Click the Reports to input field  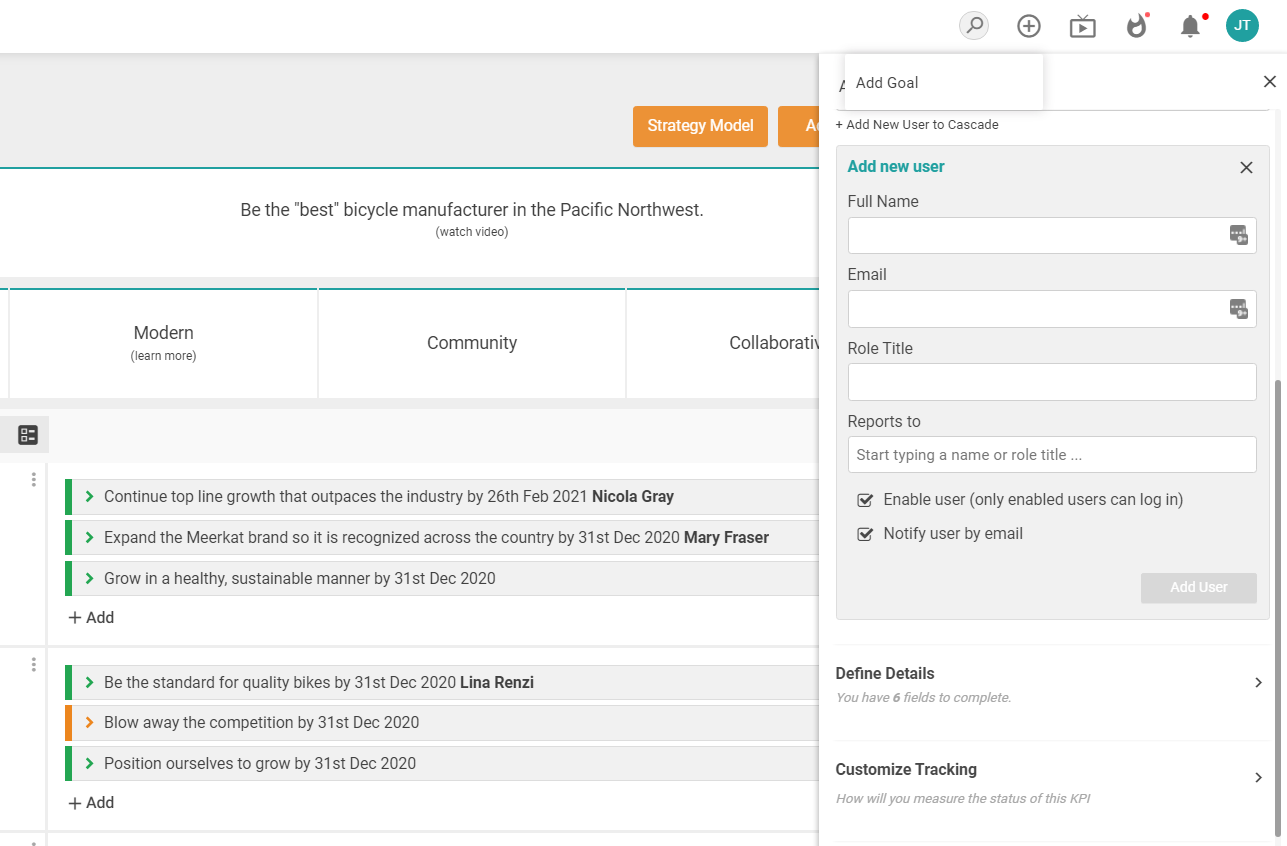1052,455
